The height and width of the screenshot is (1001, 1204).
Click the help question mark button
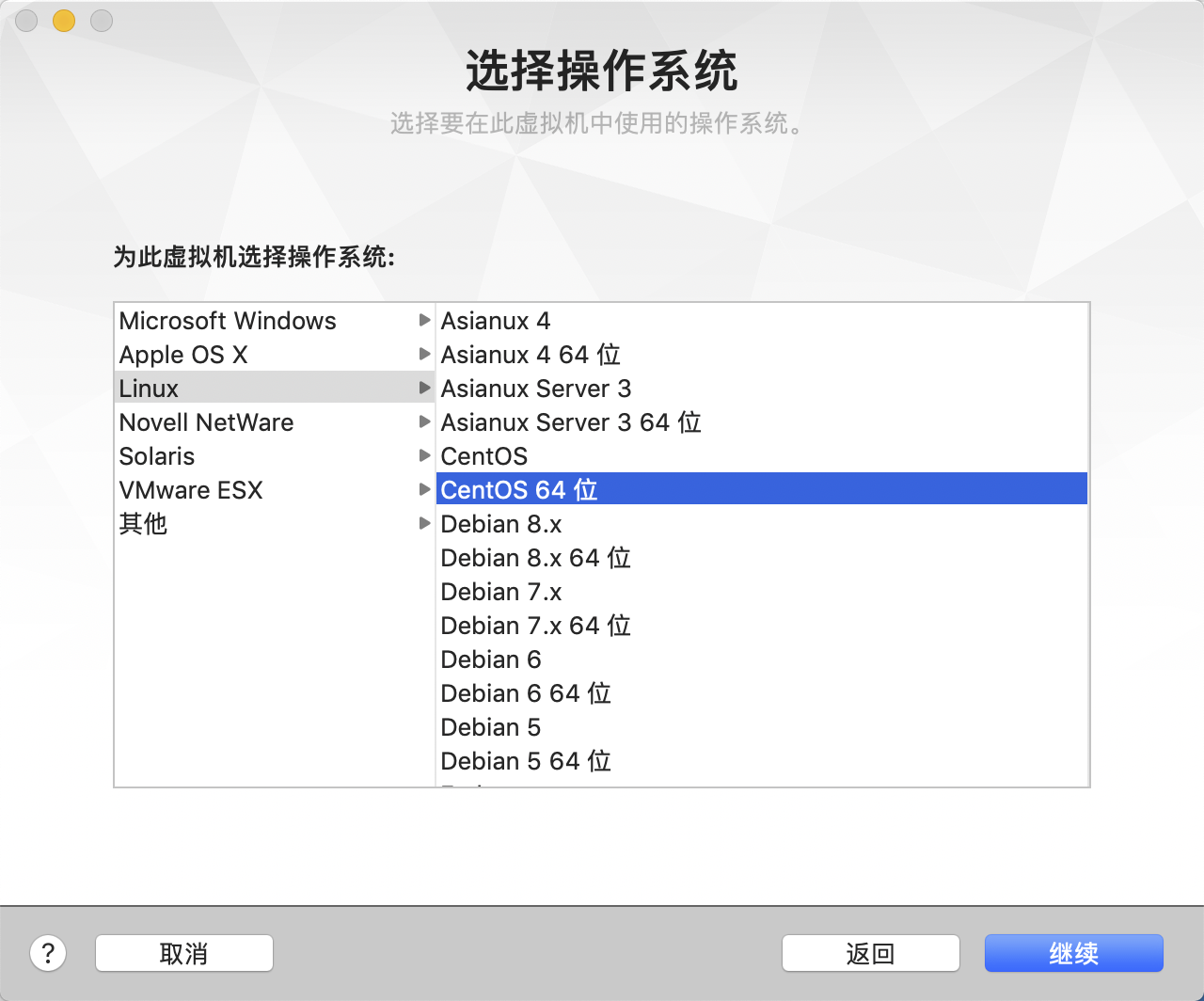[48, 953]
